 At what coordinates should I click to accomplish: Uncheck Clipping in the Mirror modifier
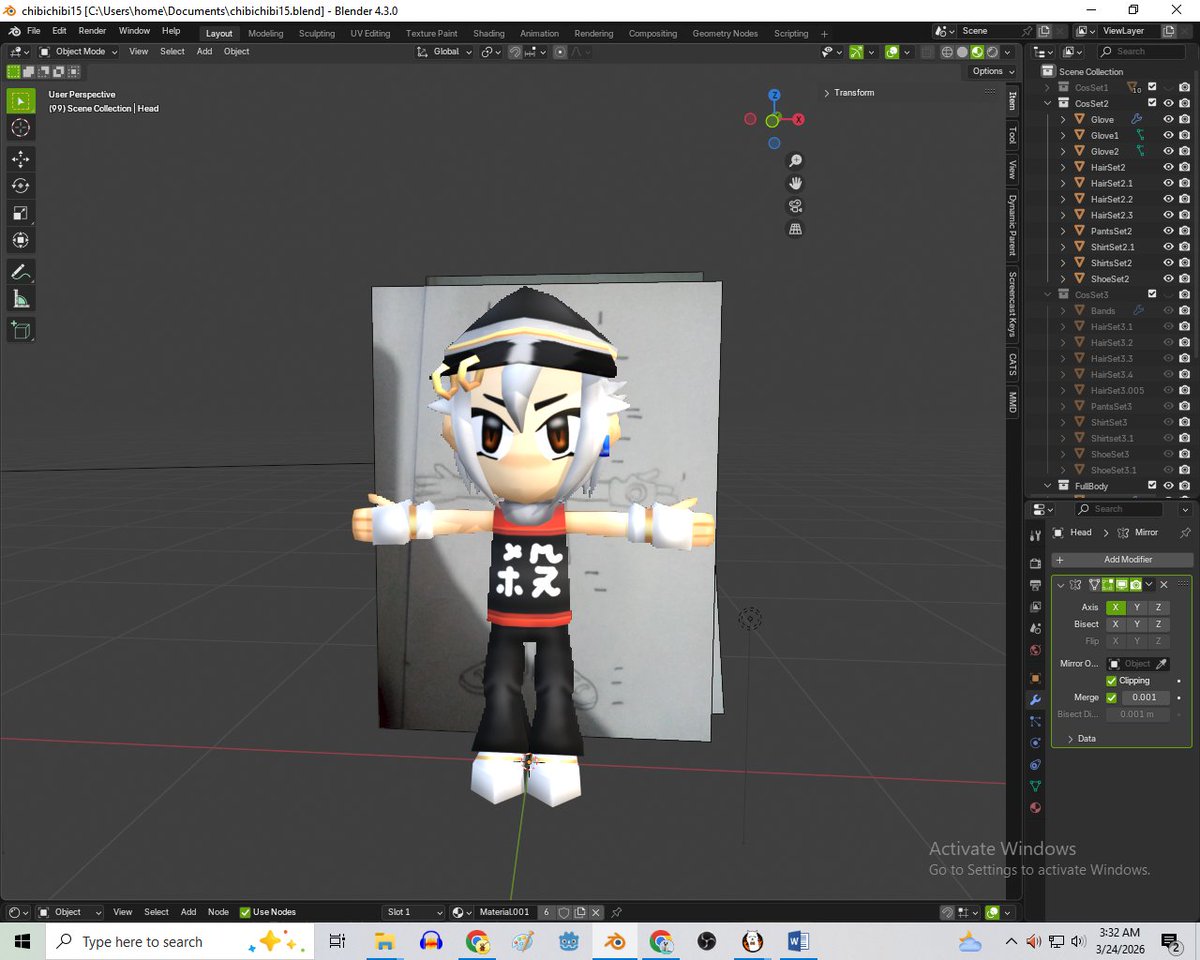(x=1113, y=680)
